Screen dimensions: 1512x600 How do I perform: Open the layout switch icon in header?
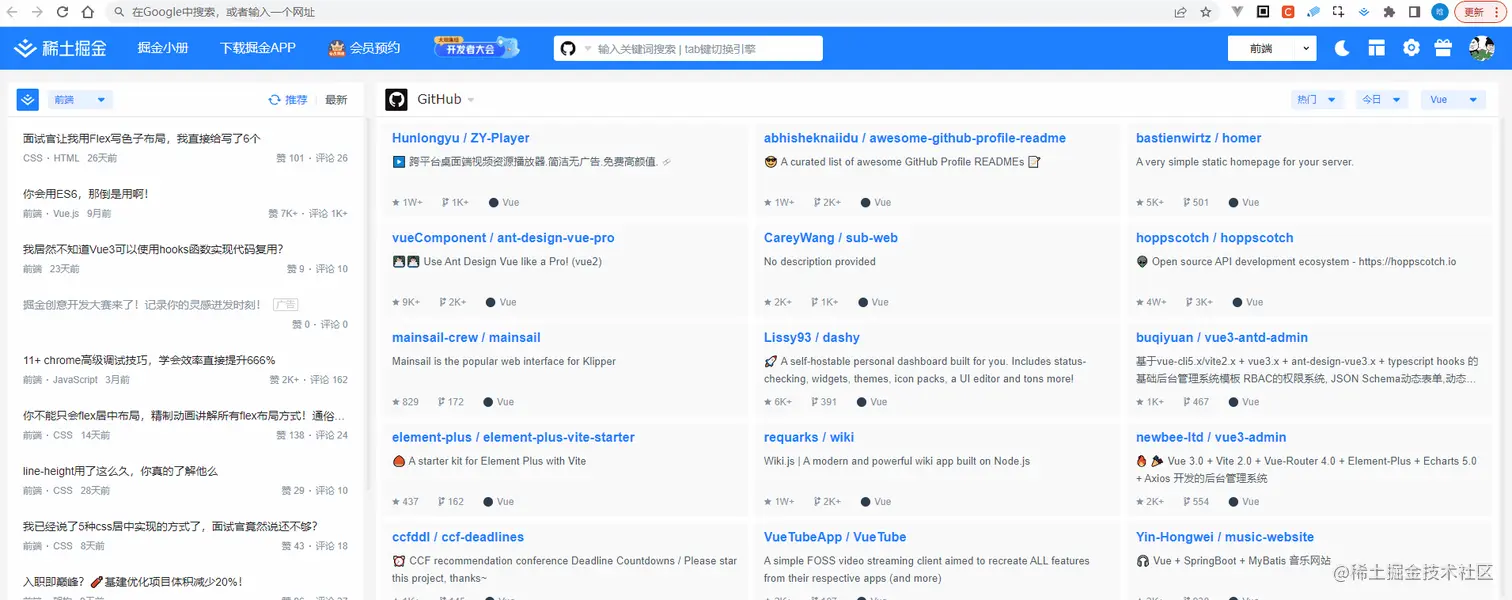(1377, 48)
